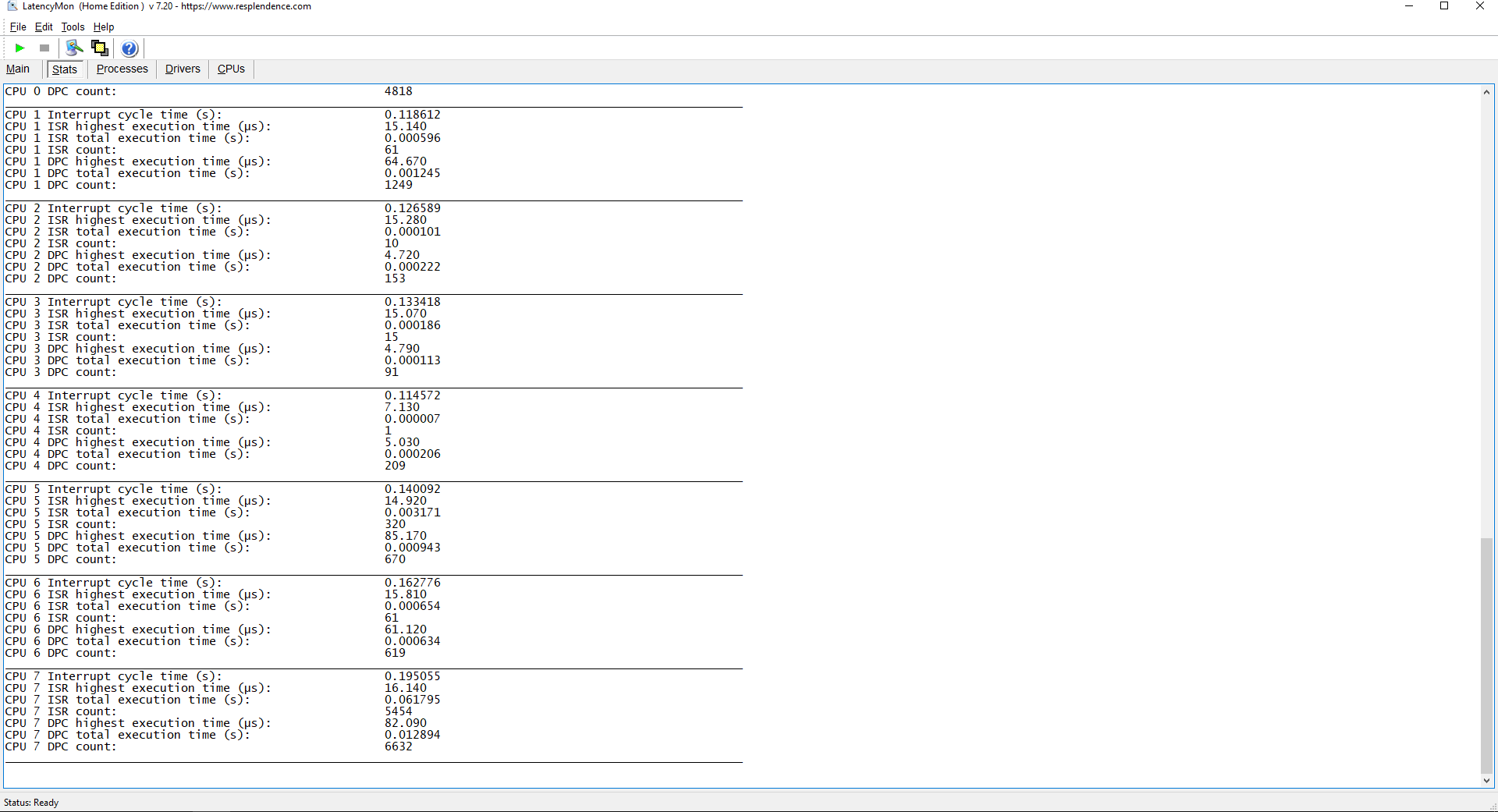Viewport: 1498px width, 812px height.
Task: View the CPUs tab
Action: coord(231,69)
